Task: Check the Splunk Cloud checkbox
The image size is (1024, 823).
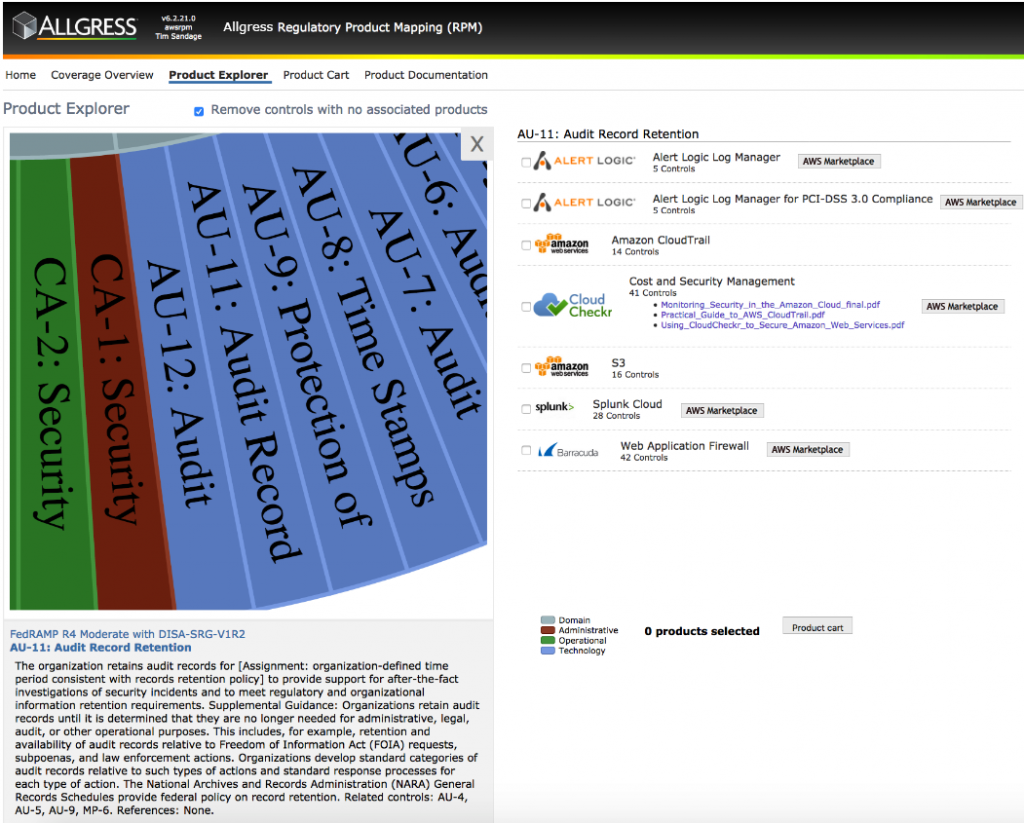Action: pos(526,410)
